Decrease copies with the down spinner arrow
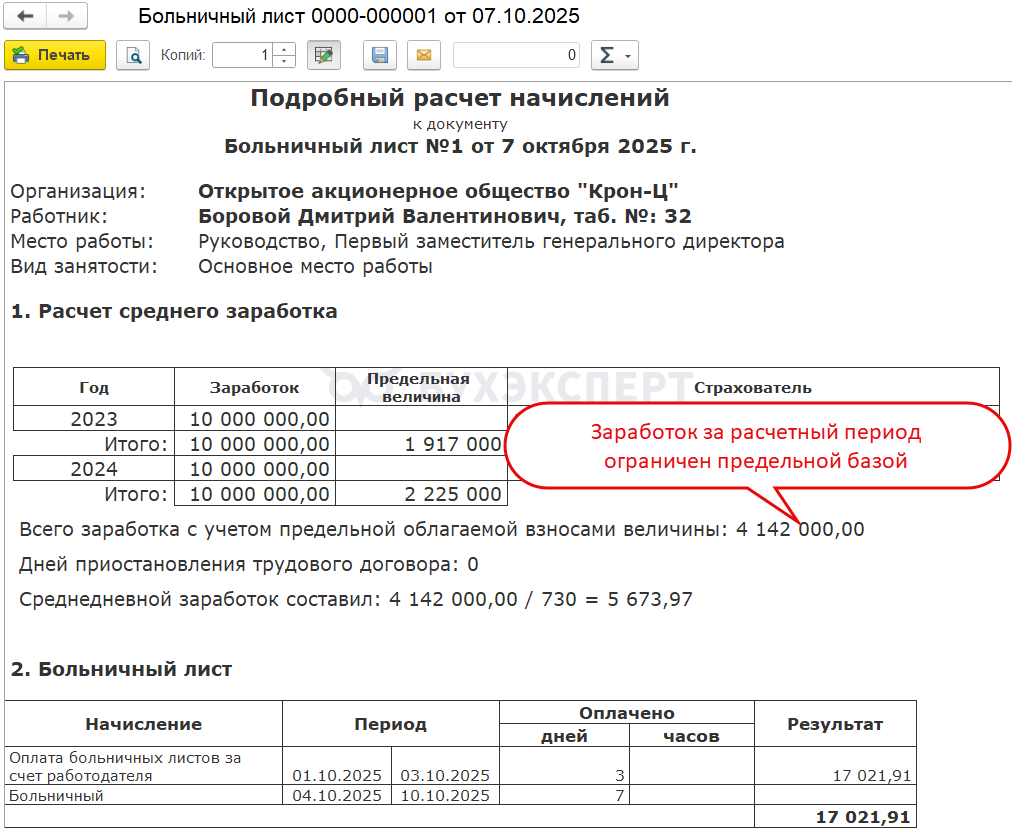The height and width of the screenshot is (828, 1012). tap(284, 62)
